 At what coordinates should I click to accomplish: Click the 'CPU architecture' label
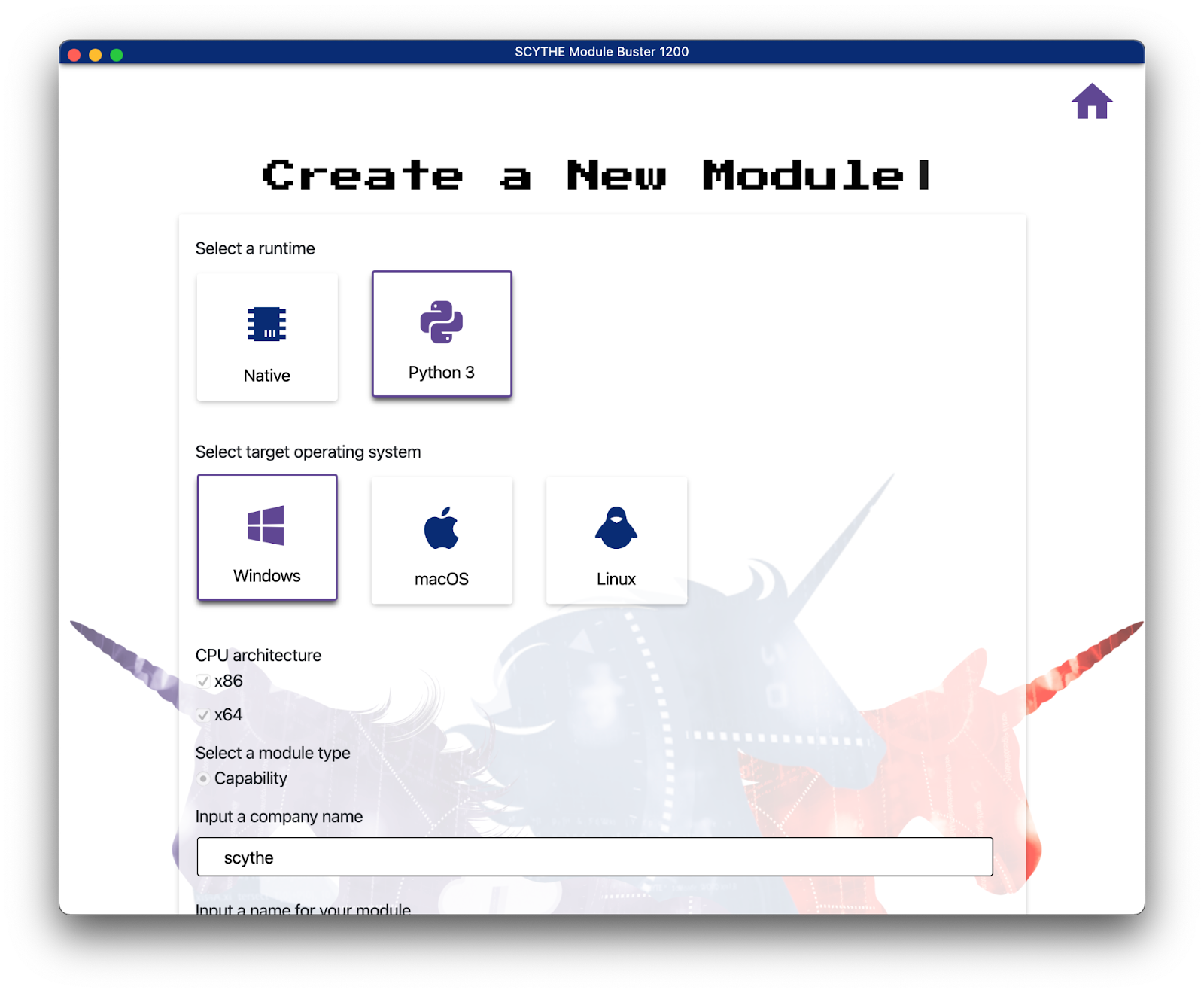coord(258,655)
